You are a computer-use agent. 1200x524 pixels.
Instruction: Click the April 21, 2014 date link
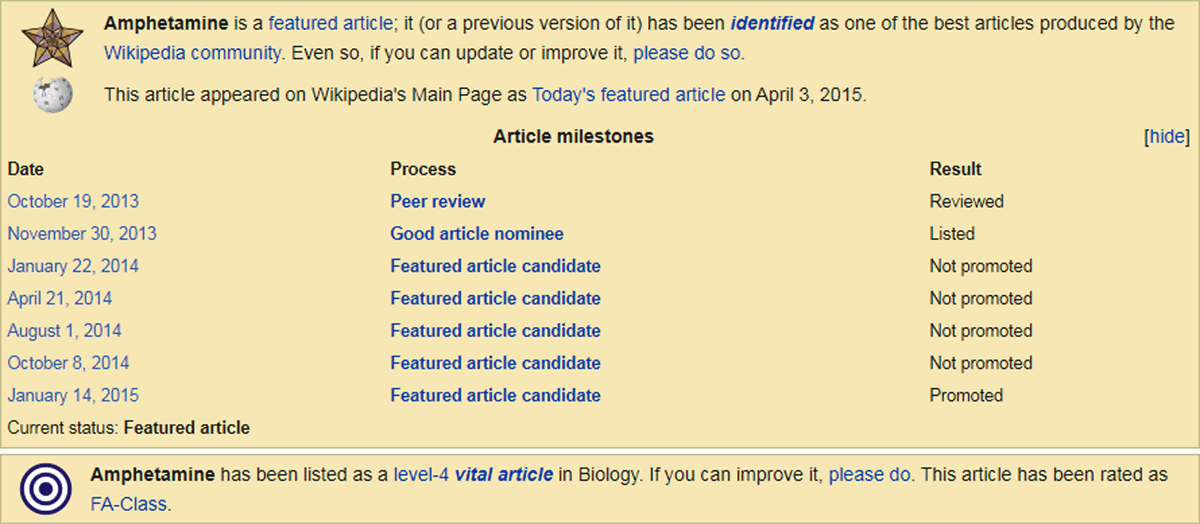point(60,298)
